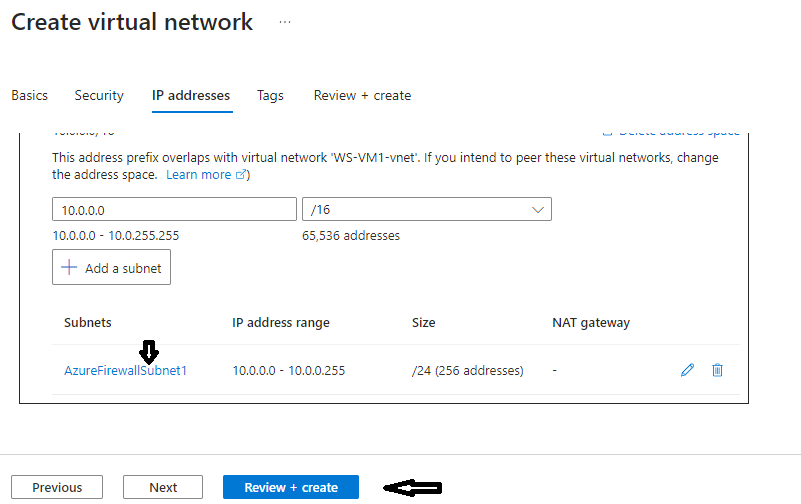Click the Subnets column header
Viewport: 801px width, 504px height.
coord(88,323)
